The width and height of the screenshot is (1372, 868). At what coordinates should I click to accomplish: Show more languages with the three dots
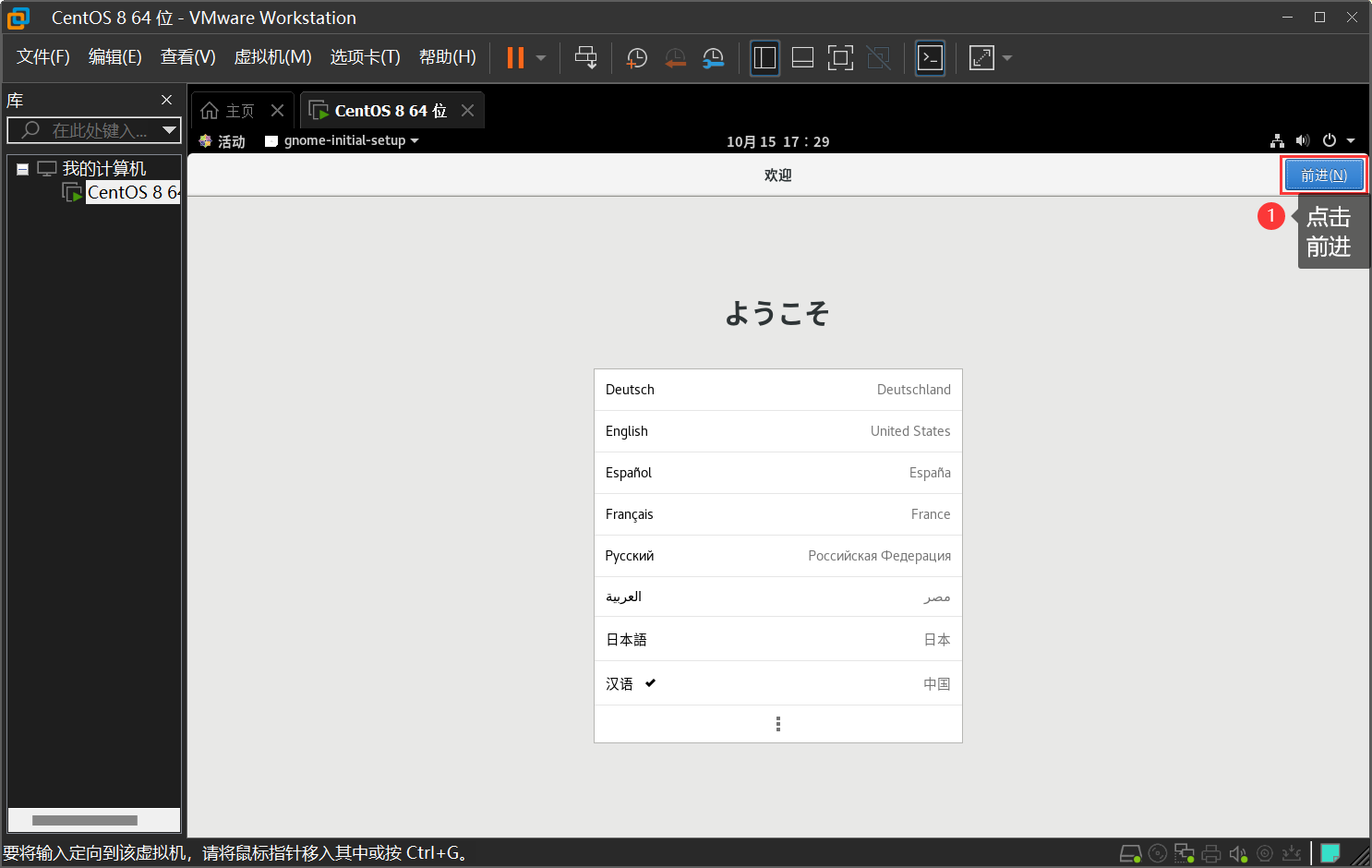pyautogui.click(x=778, y=724)
